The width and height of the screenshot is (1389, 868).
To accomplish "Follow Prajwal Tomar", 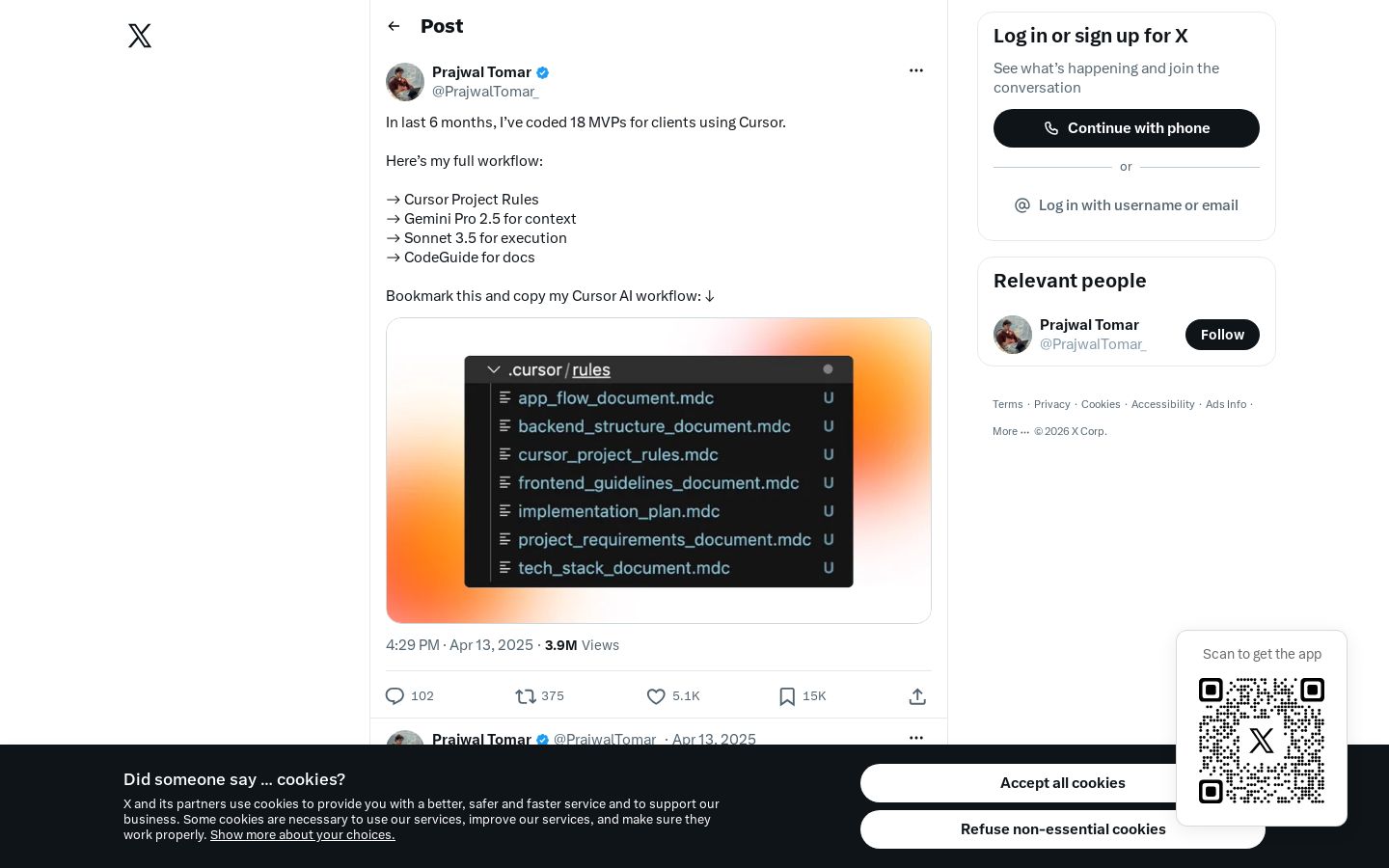I will (1222, 335).
